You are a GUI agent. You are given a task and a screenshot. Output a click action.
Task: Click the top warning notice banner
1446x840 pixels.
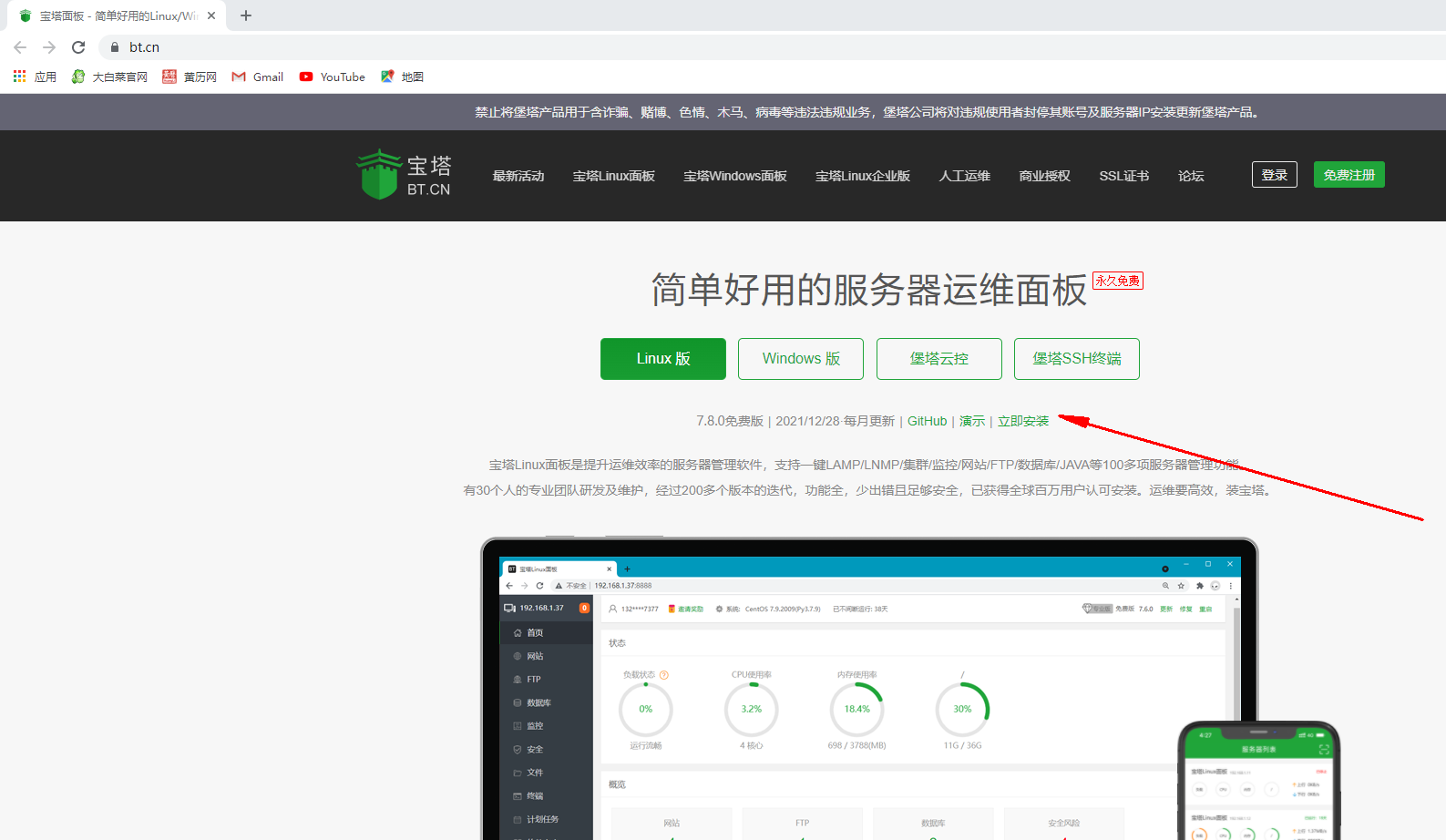(x=723, y=112)
